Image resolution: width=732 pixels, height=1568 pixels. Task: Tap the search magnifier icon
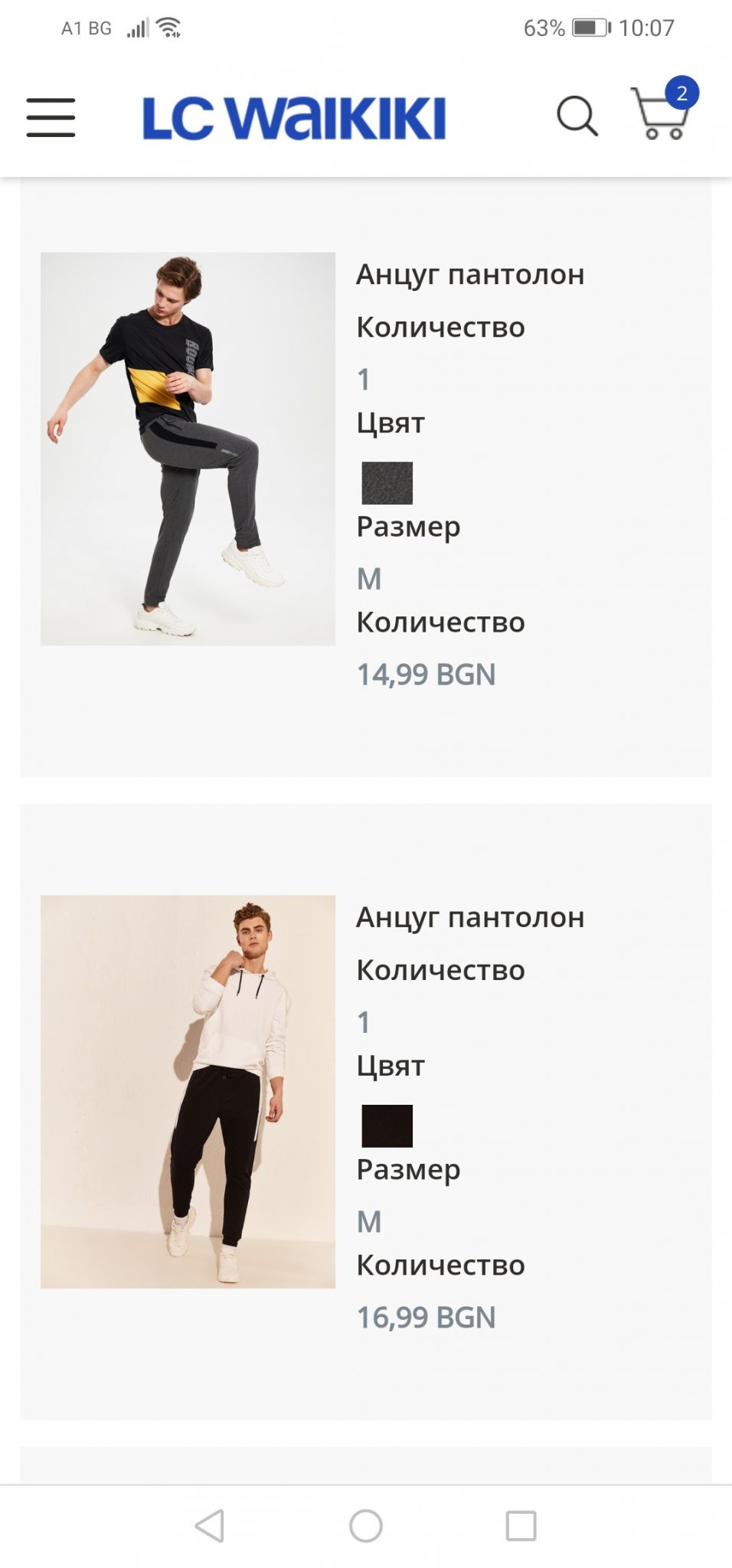coord(577,116)
